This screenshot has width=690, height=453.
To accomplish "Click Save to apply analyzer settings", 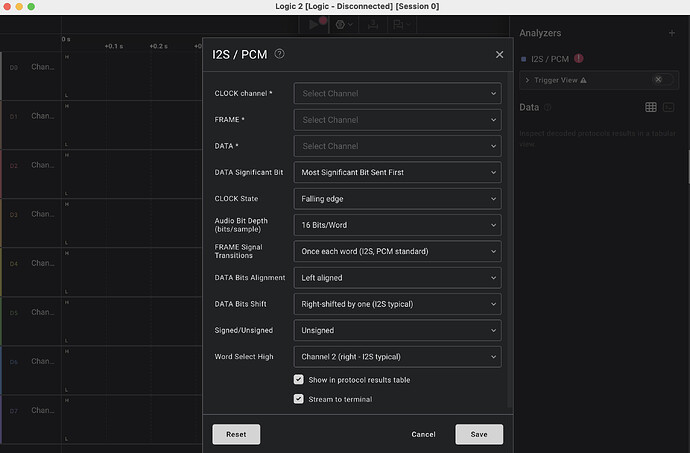I will [x=479, y=434].
